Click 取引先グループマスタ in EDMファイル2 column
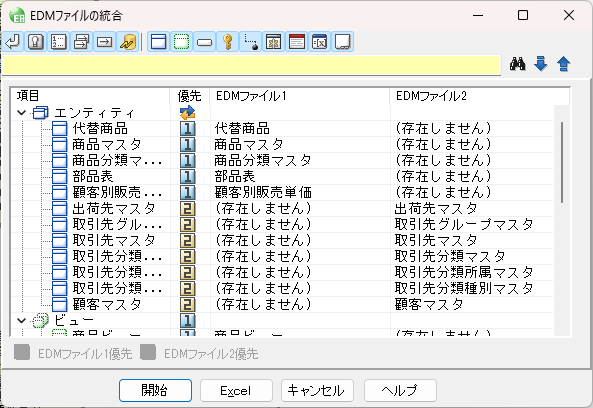The image size is (593, 408). [x=464, y=225]
